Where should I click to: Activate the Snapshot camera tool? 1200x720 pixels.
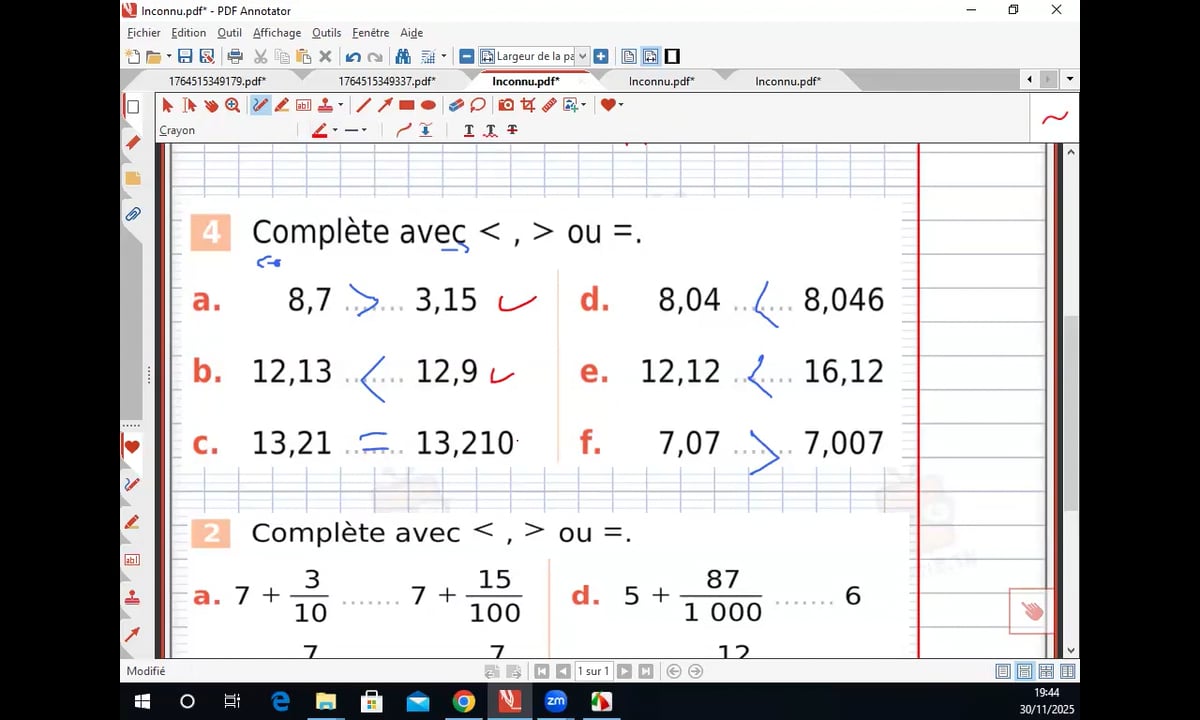pos(506,105)
